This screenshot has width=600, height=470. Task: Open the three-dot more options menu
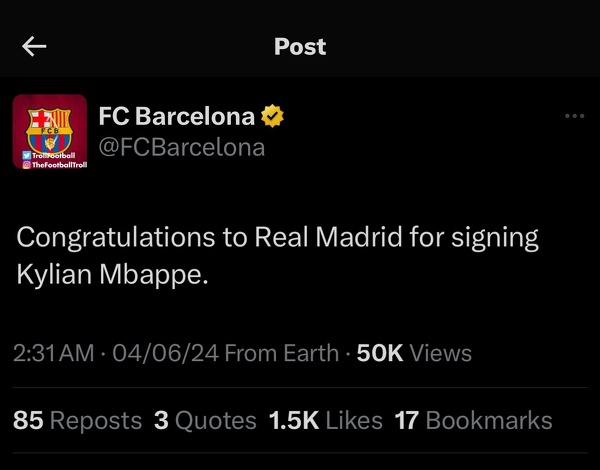(x=574, y=116)
